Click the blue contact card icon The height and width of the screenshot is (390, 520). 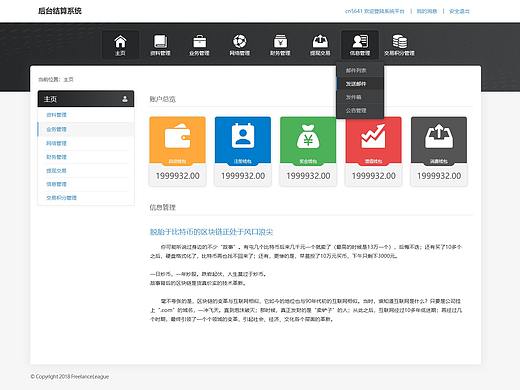pyautogui.click(x=243, y=136)
